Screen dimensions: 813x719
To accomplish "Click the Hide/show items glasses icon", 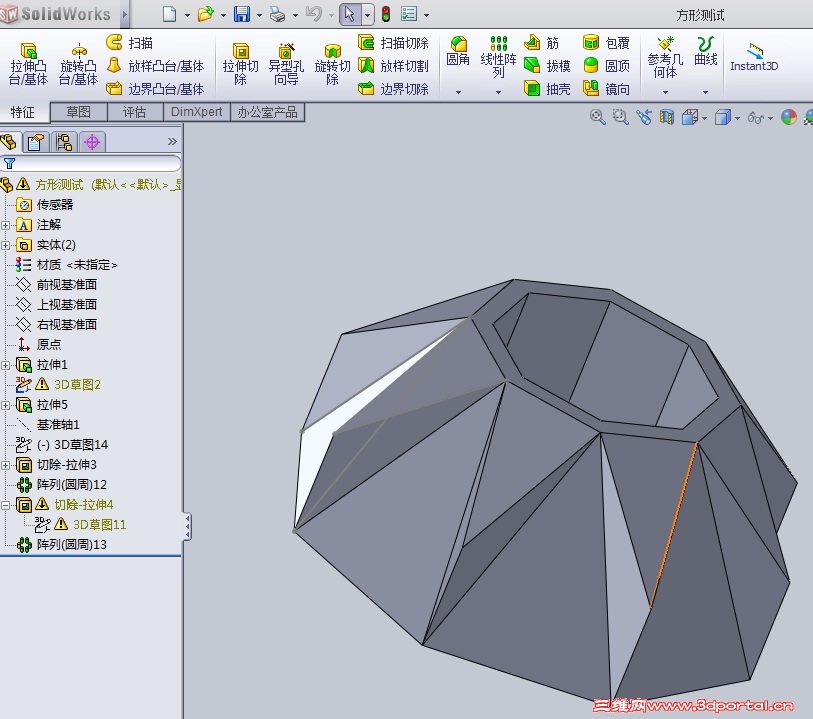I will click(x=755, y=118).
